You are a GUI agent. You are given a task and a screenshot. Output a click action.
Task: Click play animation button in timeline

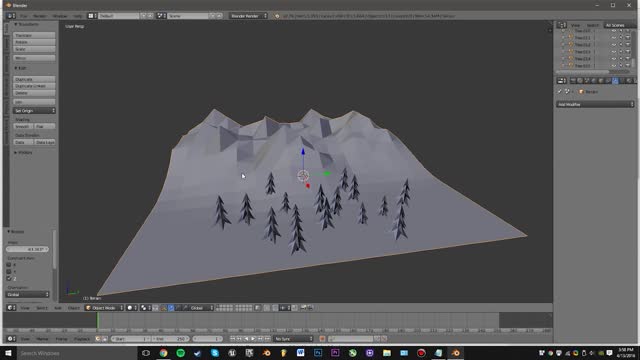pos(253,339)
